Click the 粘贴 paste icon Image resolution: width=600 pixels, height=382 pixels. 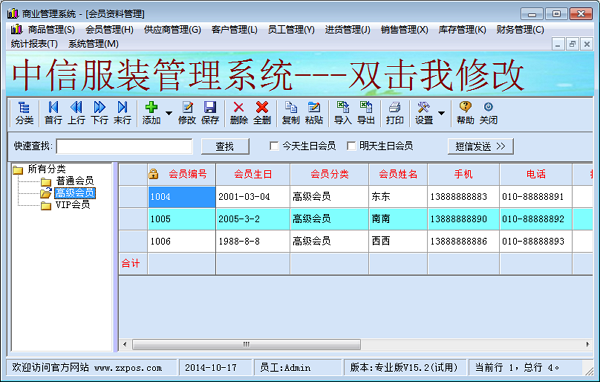(314, 113)
